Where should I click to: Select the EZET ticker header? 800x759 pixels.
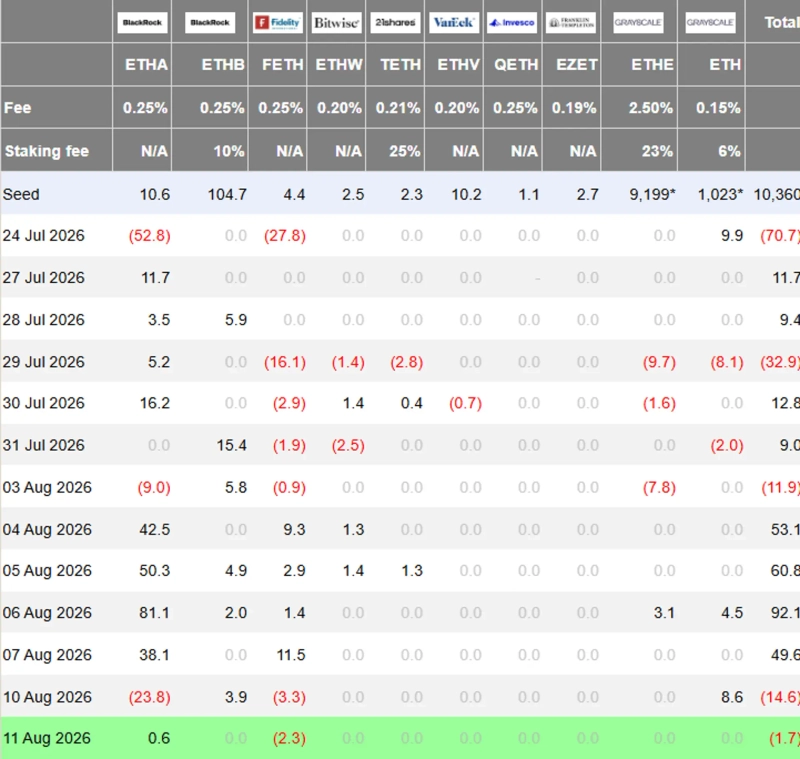[577, 65]
